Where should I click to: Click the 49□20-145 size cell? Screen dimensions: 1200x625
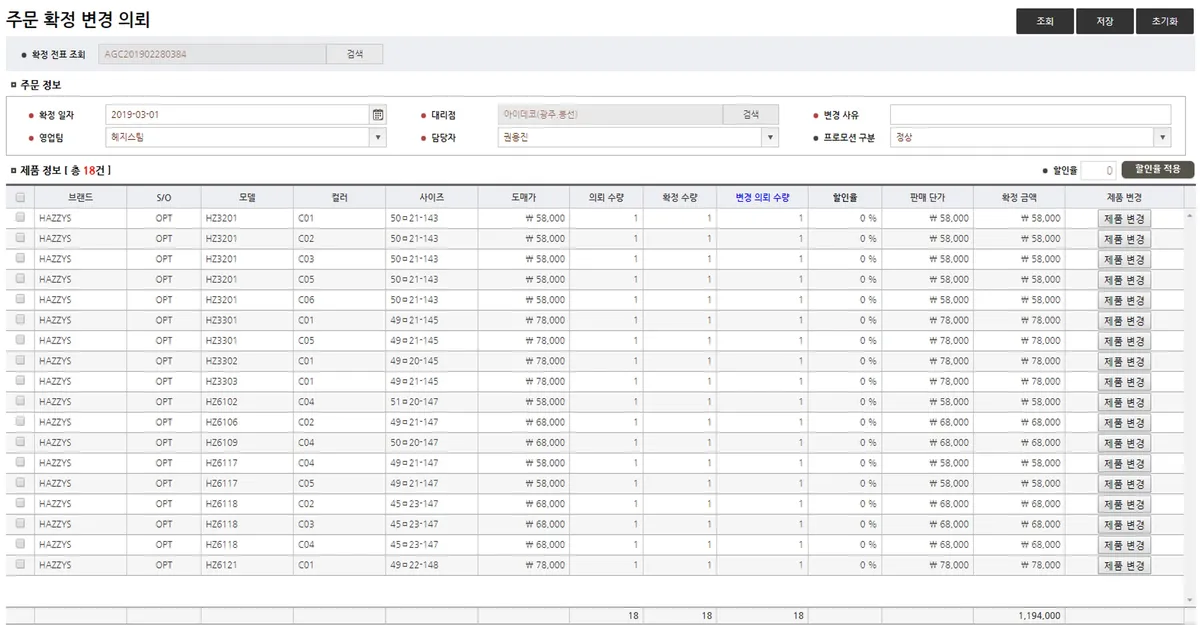(x=432, y=361)
